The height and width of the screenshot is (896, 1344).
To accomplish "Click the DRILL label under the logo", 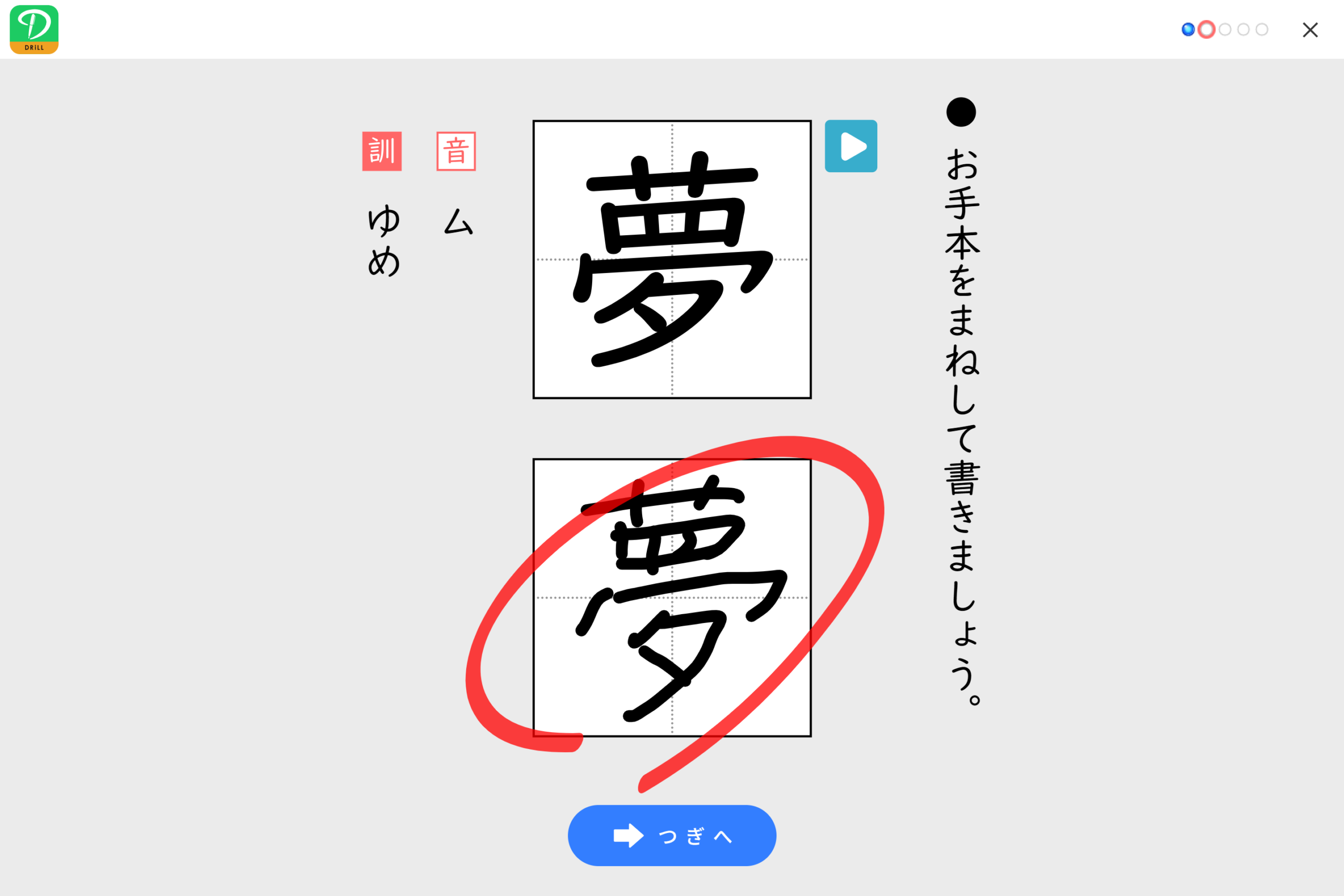I will 34,48.
